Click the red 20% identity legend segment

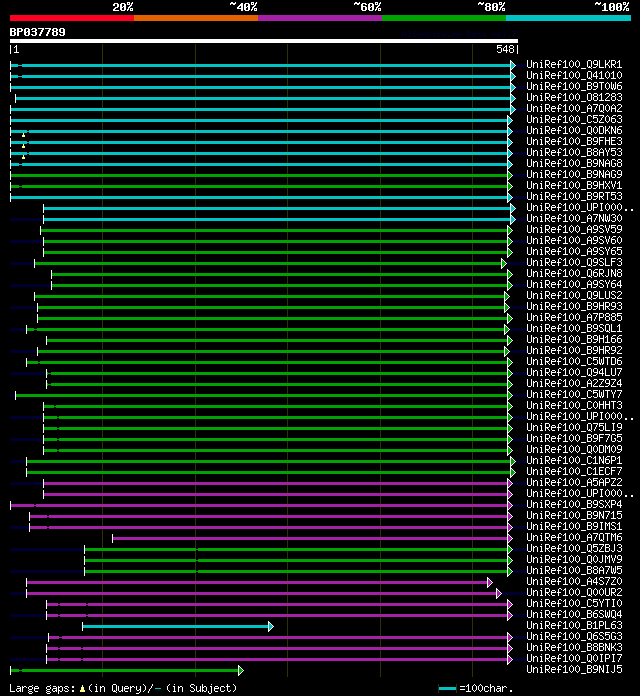tap(72, 18)
